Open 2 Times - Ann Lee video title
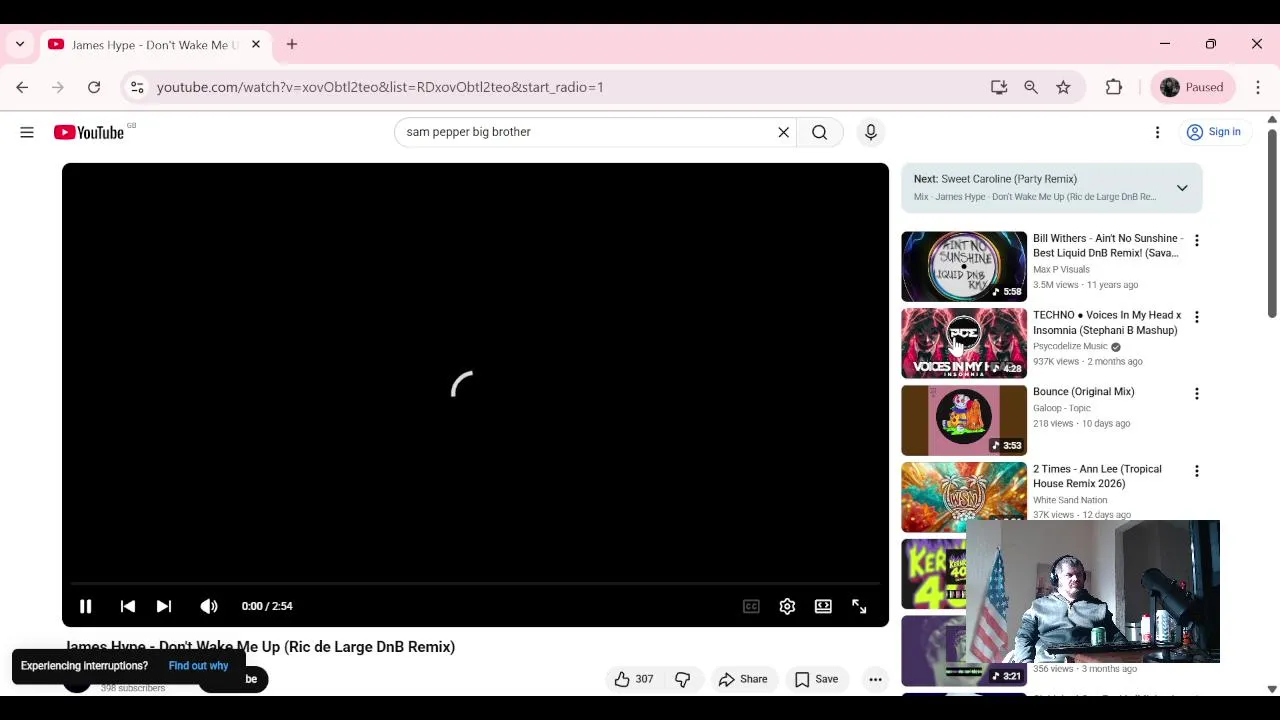The image size is (1280, 720). (x=1097, y=476)
